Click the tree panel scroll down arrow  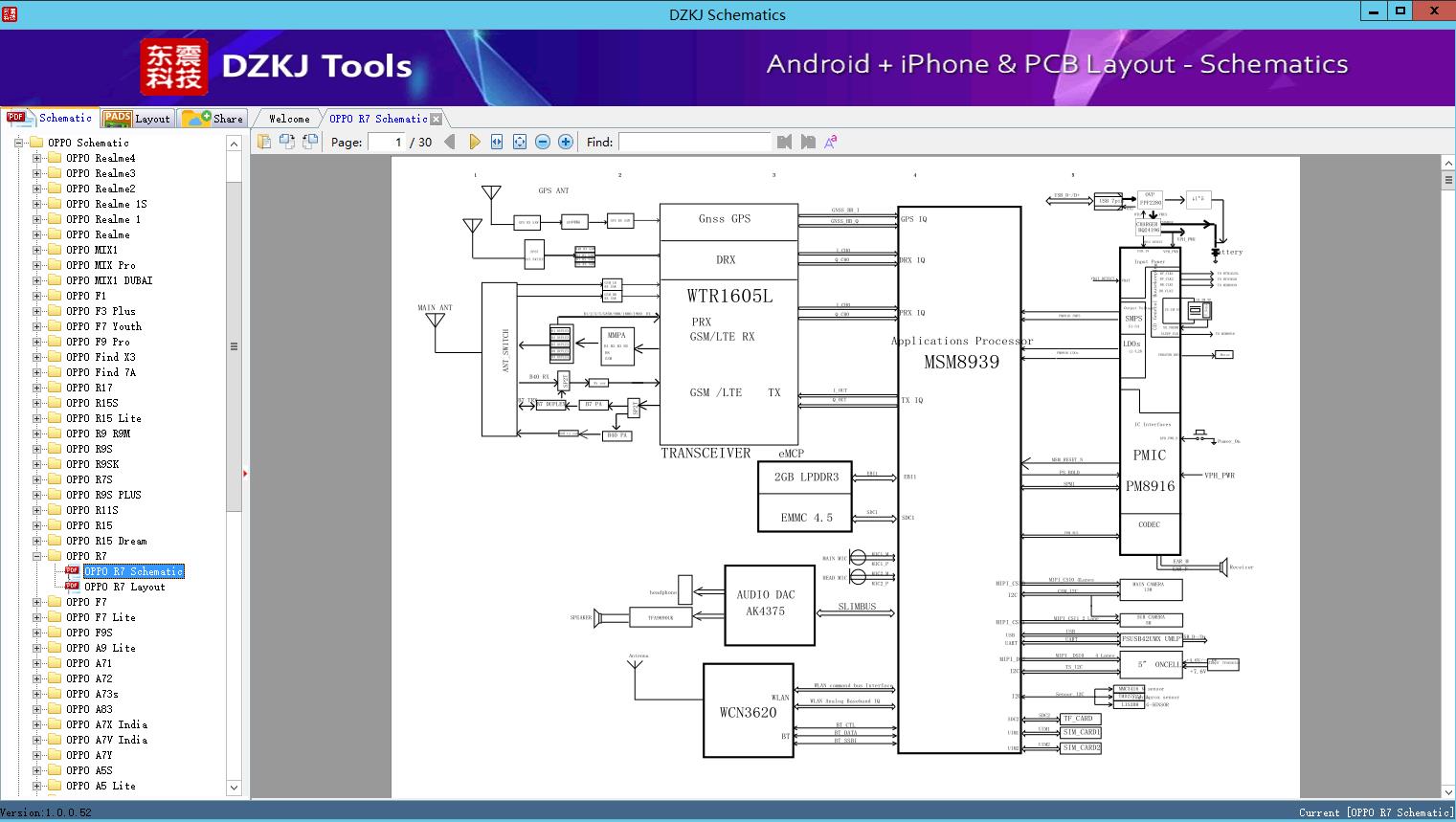[234, 788]
